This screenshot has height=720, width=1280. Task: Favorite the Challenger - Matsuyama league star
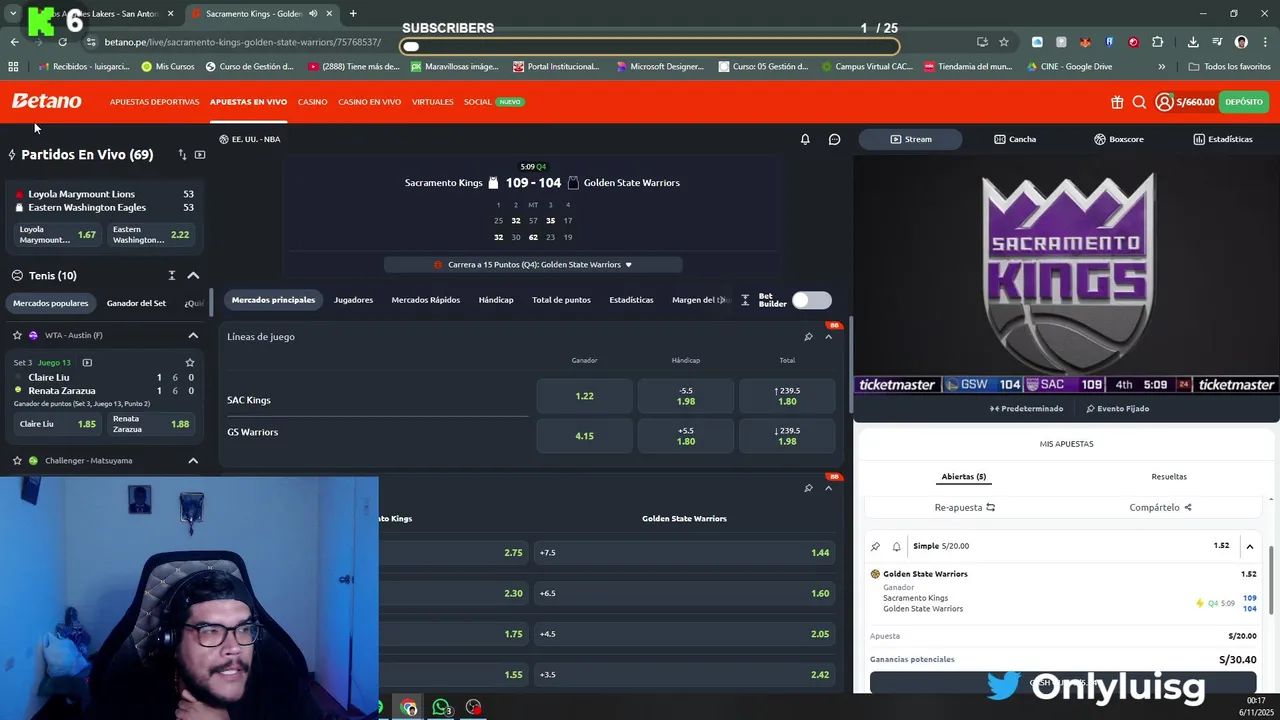[x=18, y=461]
